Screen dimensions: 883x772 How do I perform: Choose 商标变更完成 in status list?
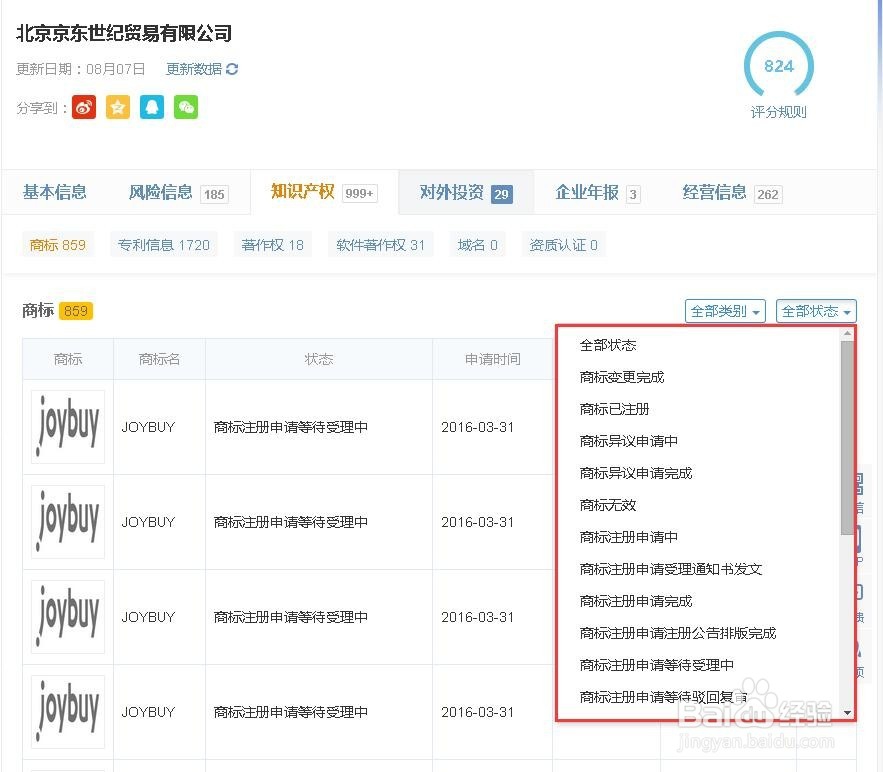point(622,377)
